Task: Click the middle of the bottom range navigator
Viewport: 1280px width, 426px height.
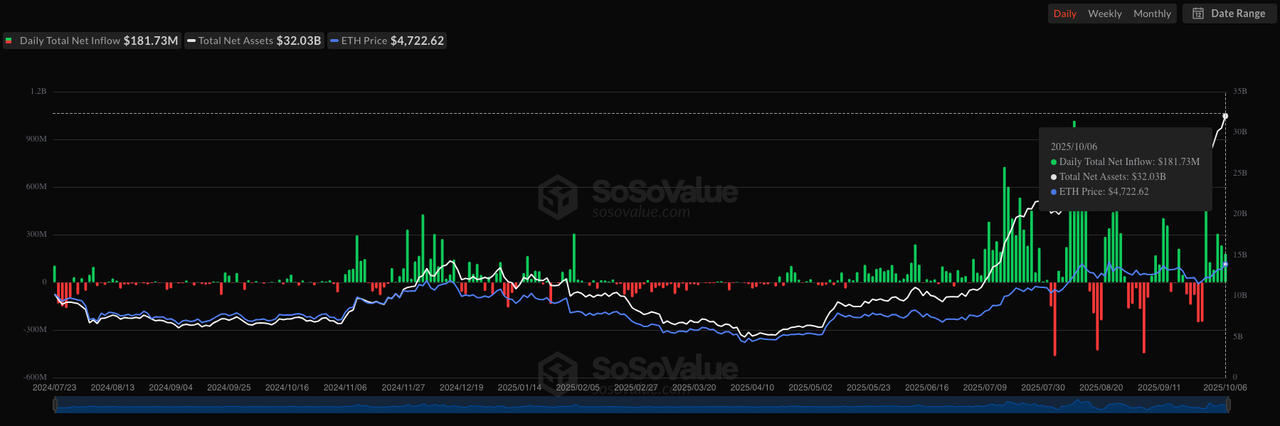Action: pyautogui.click(x=640, y=404)
